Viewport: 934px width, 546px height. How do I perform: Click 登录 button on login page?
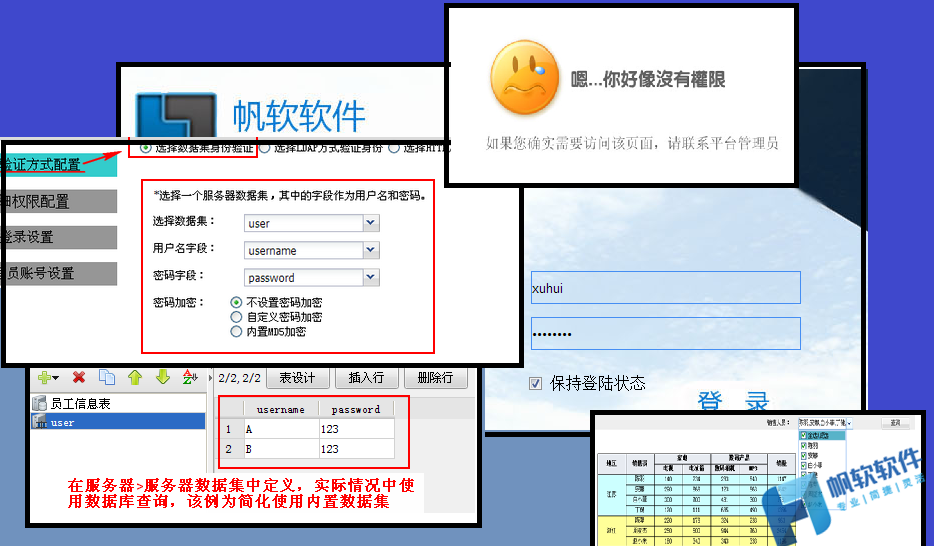click(733, 400)
